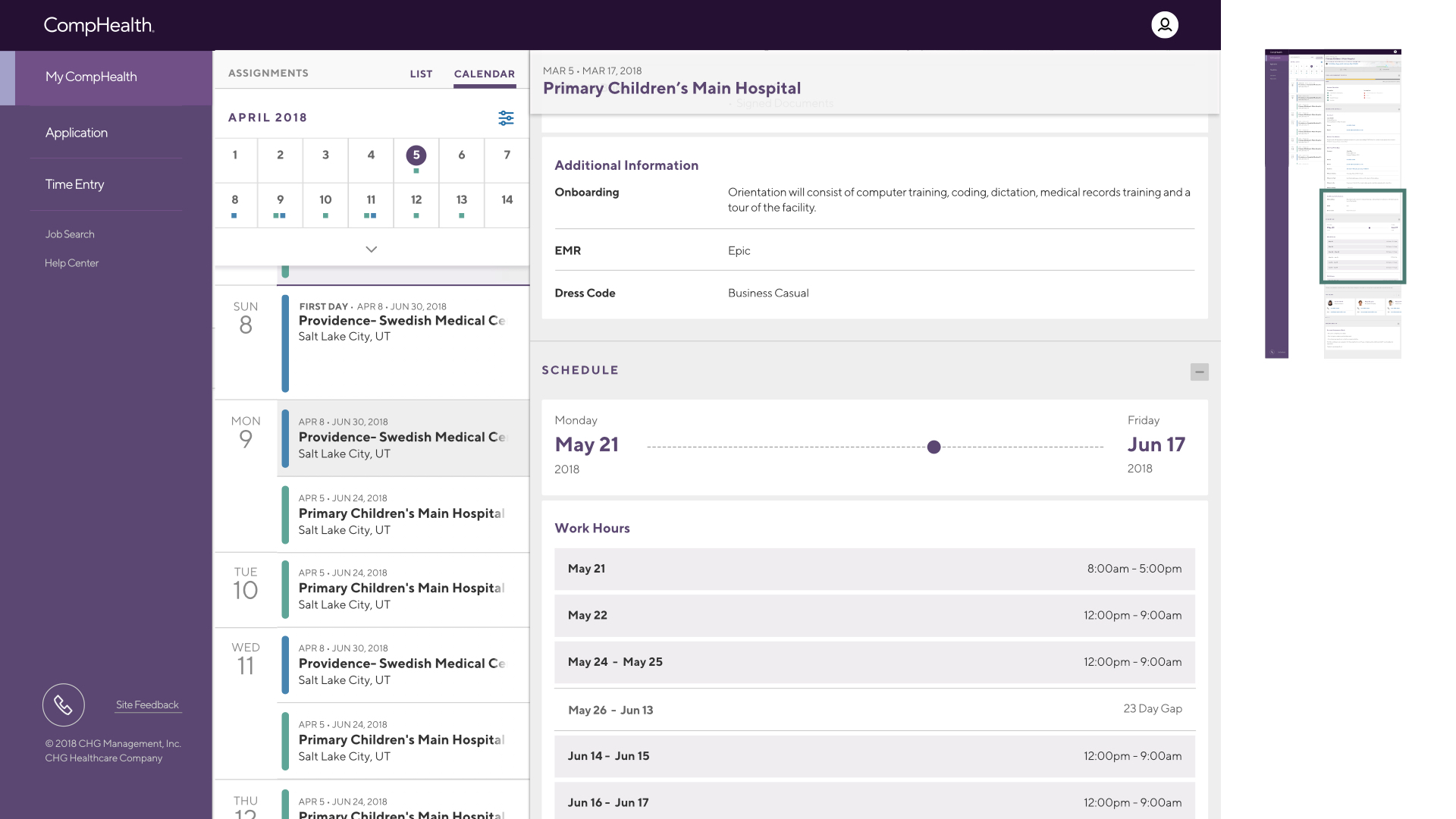Image resolution: width=1456 pixels, height=819 pixels.
Task: Open Sunday 8 Providence-Swedish first day assignment
Action: point(403,343)
